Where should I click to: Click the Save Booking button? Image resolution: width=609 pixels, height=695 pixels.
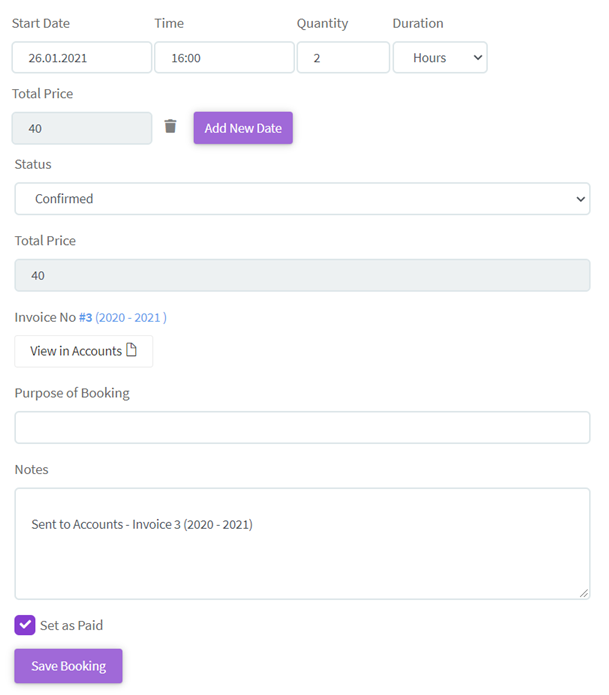click(68, 666)
